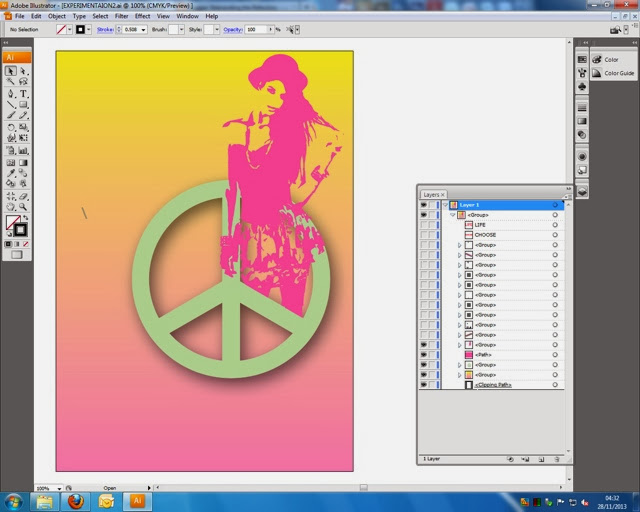Hide Layer 1 using its eye icon
The width and height of the screenshot is (640, 512).
coord(424,205)
